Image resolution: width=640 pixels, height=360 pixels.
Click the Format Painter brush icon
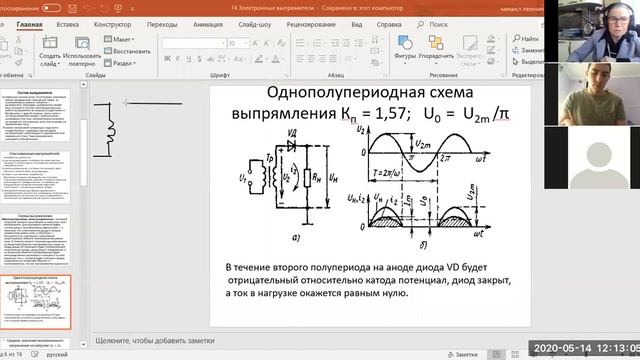tap(18, 62)
